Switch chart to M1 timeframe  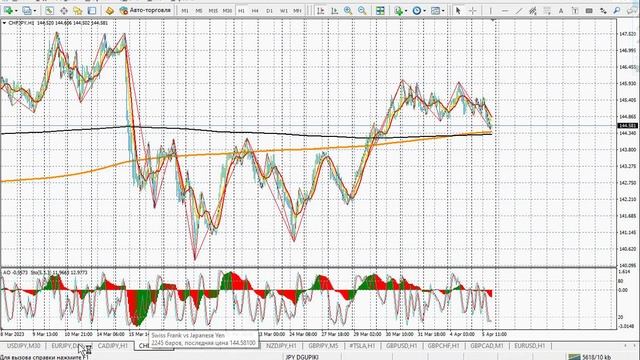(185, 11)
